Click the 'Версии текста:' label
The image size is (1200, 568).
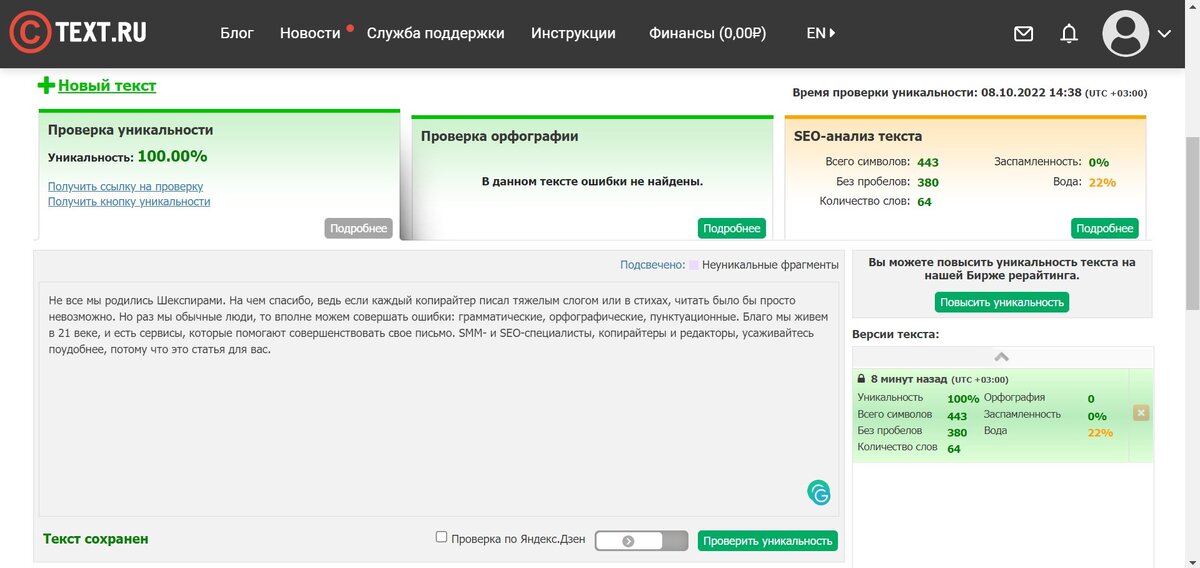tap(895, 334)
